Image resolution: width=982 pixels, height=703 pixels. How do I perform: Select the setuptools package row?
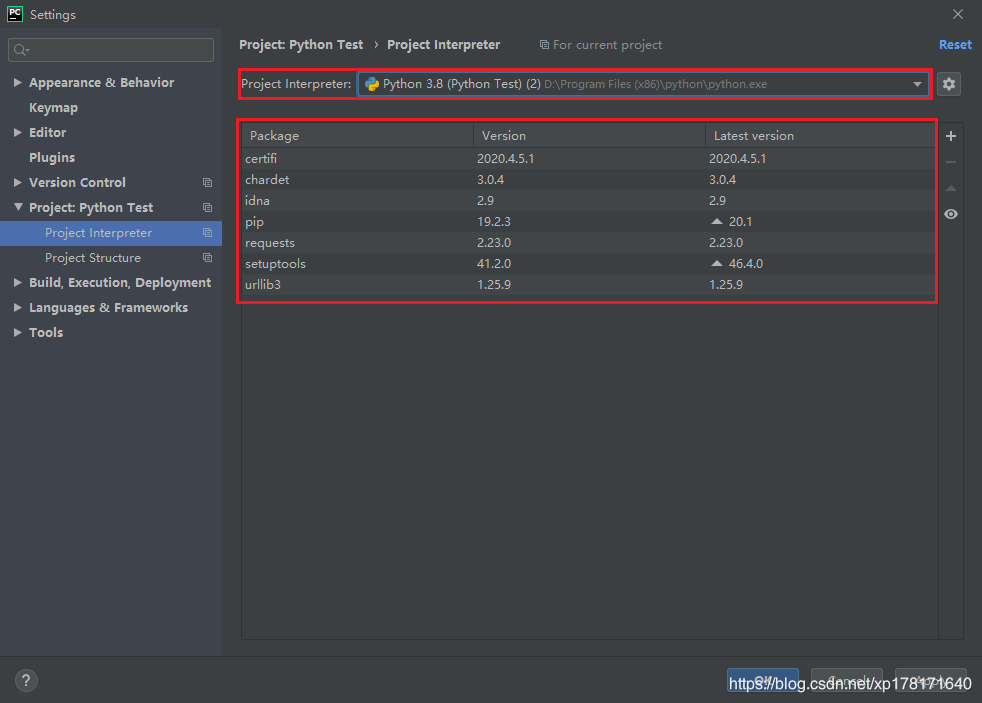point(589,264)
